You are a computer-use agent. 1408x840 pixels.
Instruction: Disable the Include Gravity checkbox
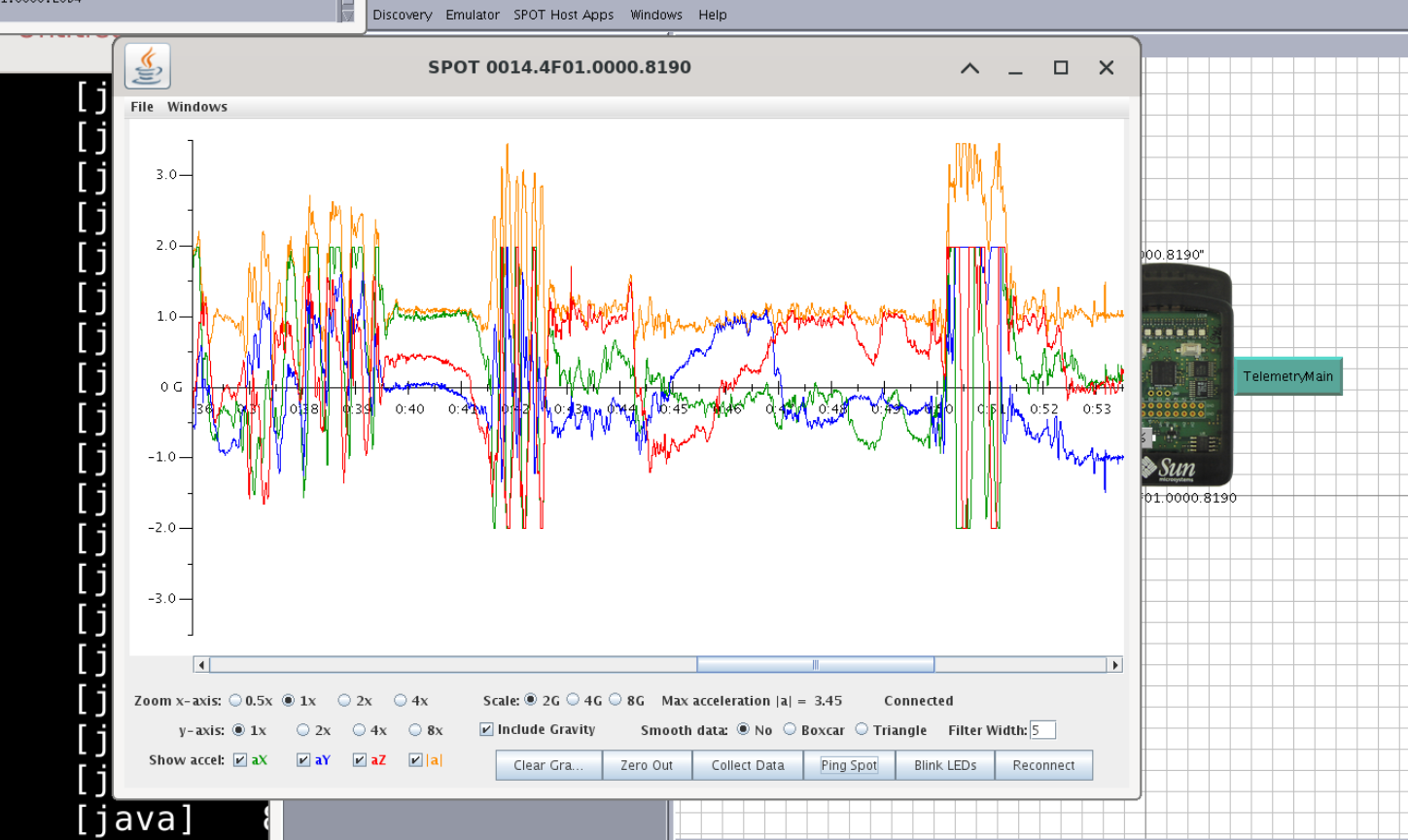(486, 730)
